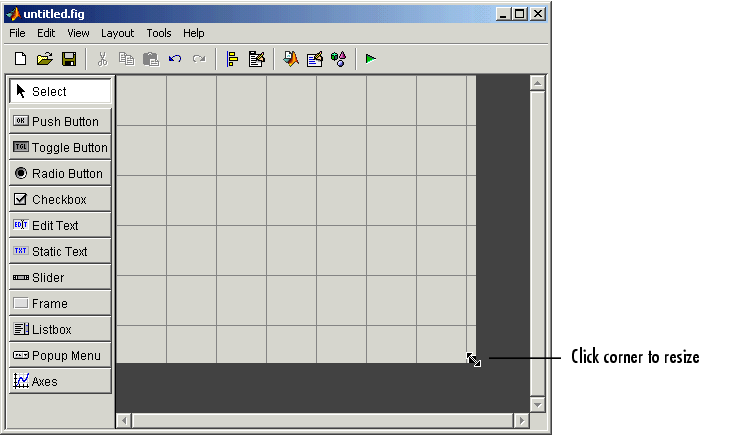Pick the Slider component

tap(60, 277)
